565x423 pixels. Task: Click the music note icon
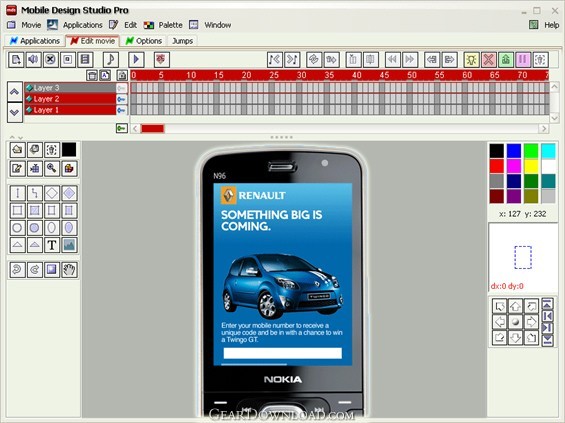pyautogui.click(x=111, y=59)
